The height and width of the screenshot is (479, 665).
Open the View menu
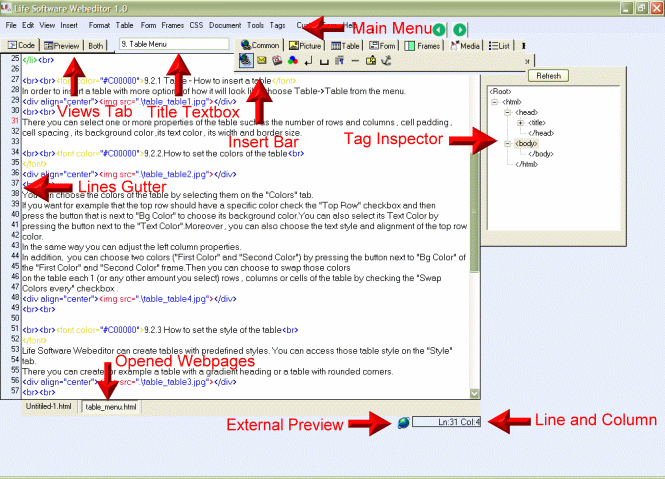47,25
